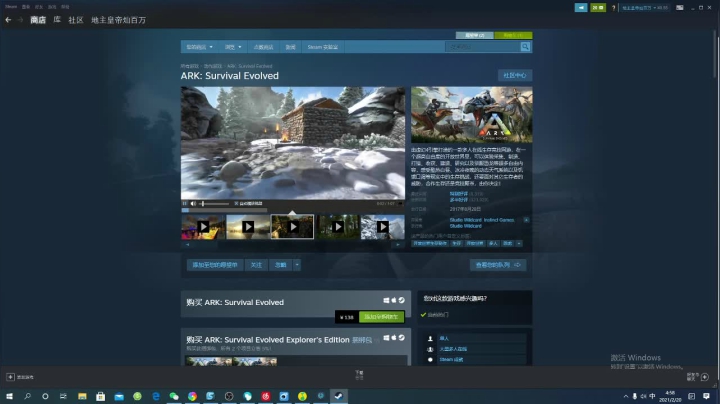Image resolution: width=720 pixels, height=404 pixels.
Task: Pause the ARK trailer video
Action: (x=185, y=203)
